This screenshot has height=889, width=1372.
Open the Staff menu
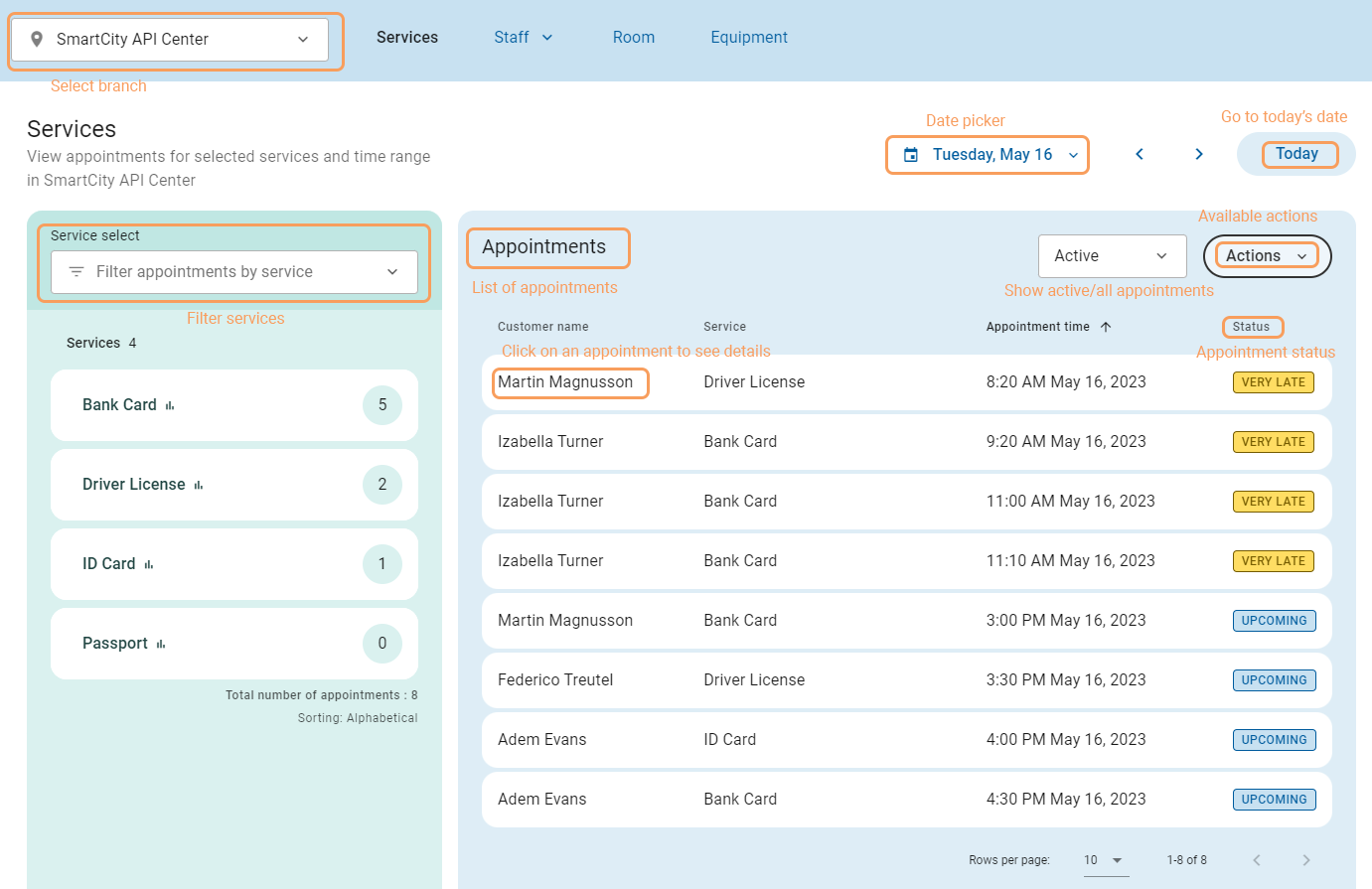point(523,38)
